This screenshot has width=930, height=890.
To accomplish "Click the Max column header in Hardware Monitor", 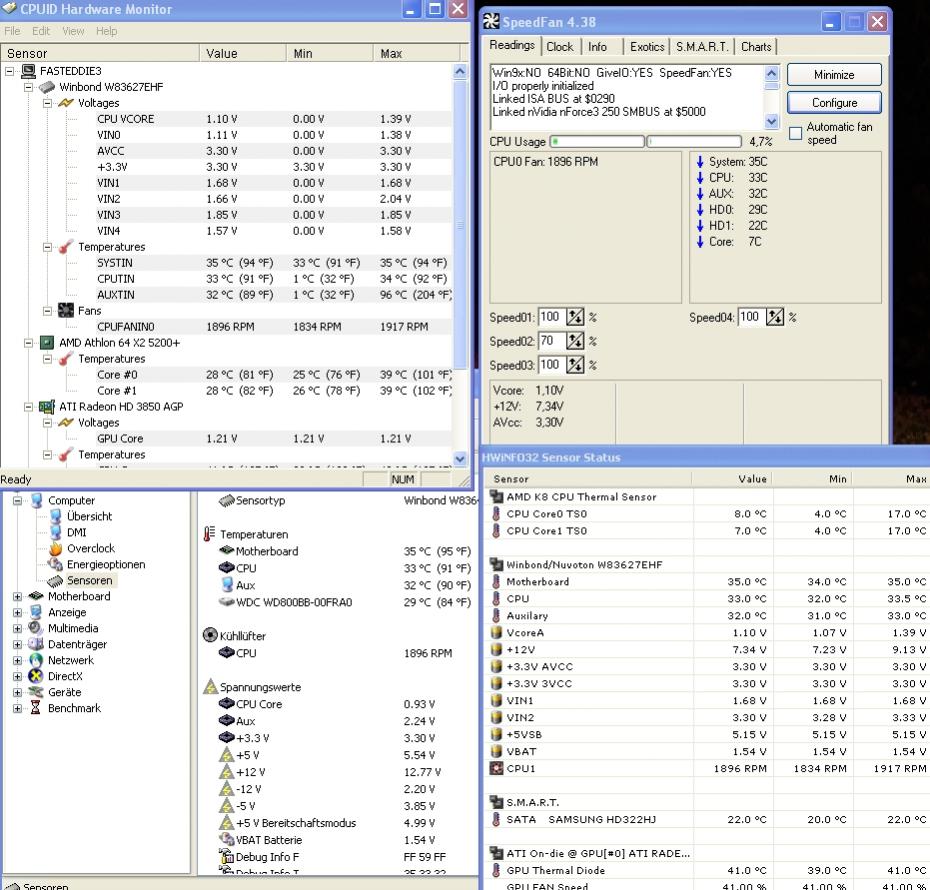I will pos(416,53).
